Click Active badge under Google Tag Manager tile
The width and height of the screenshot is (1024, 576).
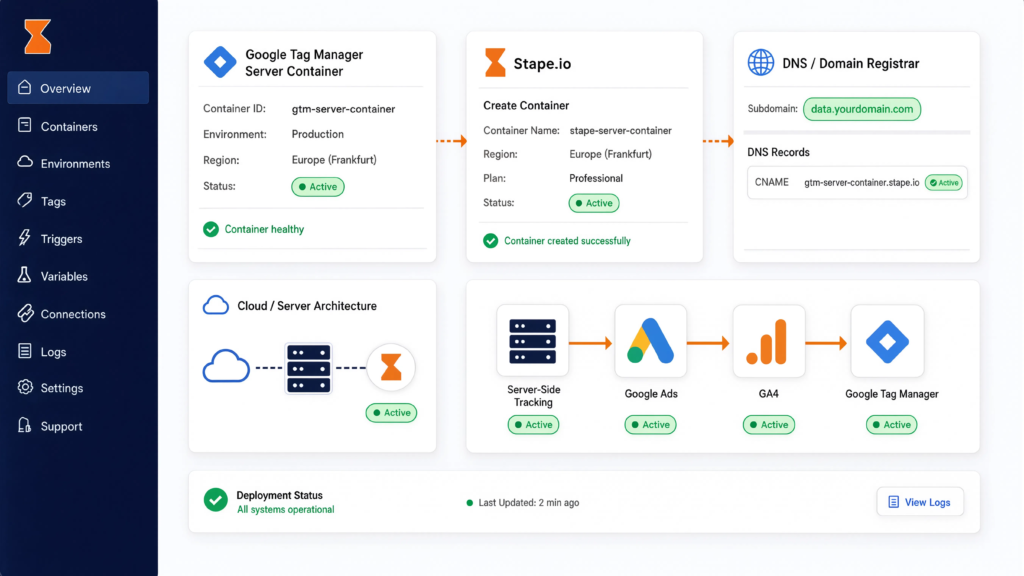pos(891,424)
